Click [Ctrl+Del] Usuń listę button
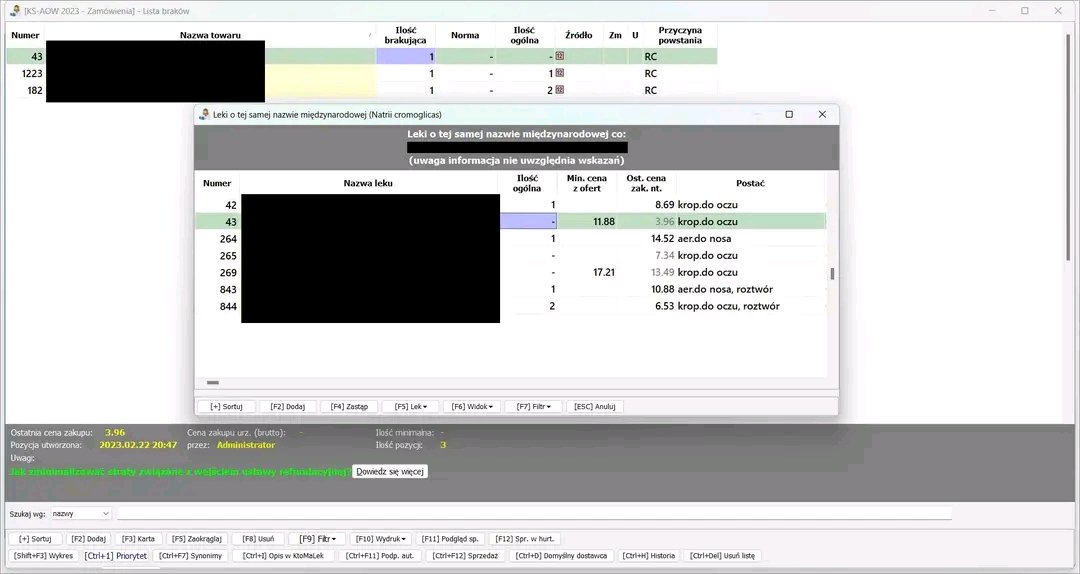1080x574 pixels. click(x=722, y=555)
